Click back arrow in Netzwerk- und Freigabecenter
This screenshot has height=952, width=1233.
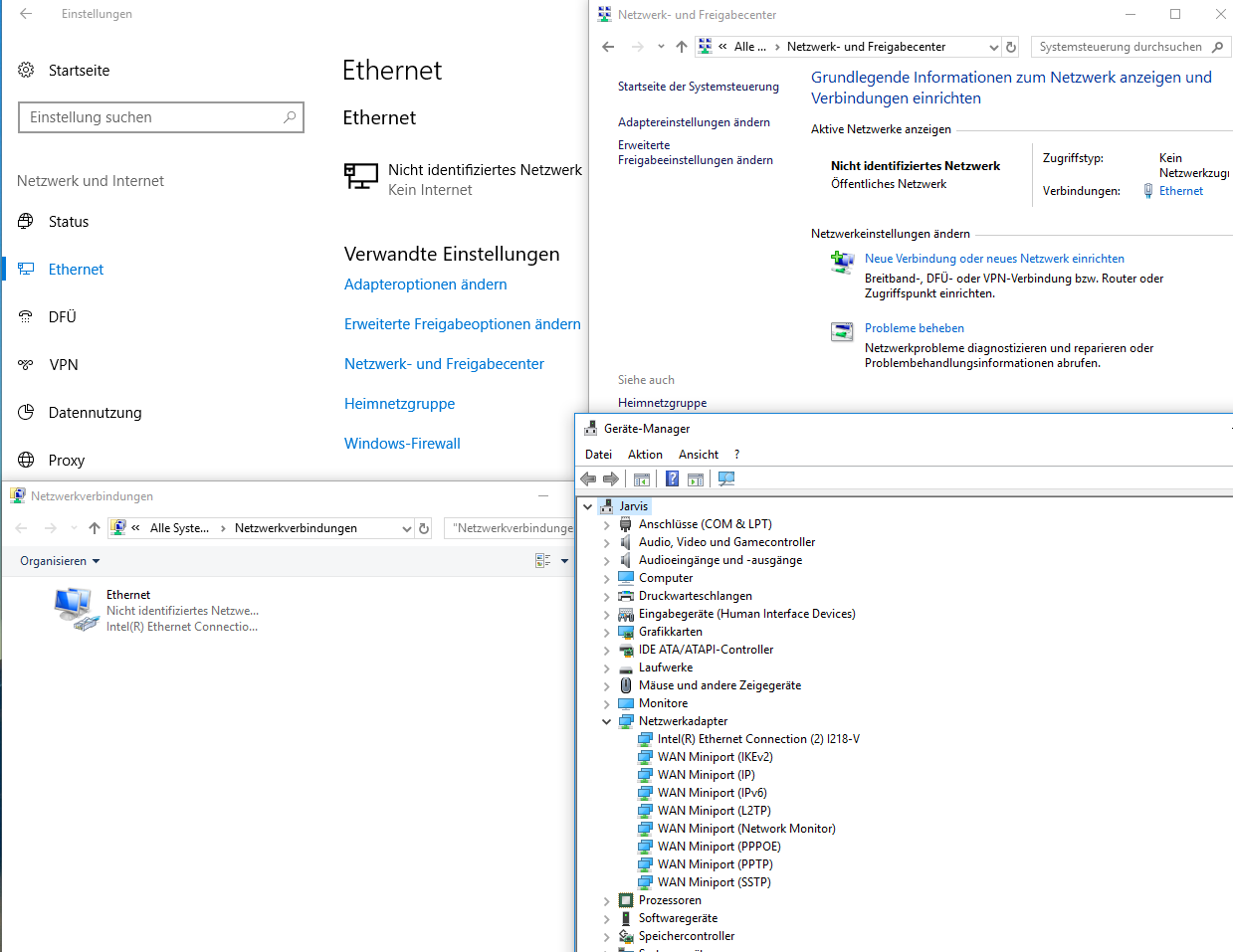[x=608, y=47]
